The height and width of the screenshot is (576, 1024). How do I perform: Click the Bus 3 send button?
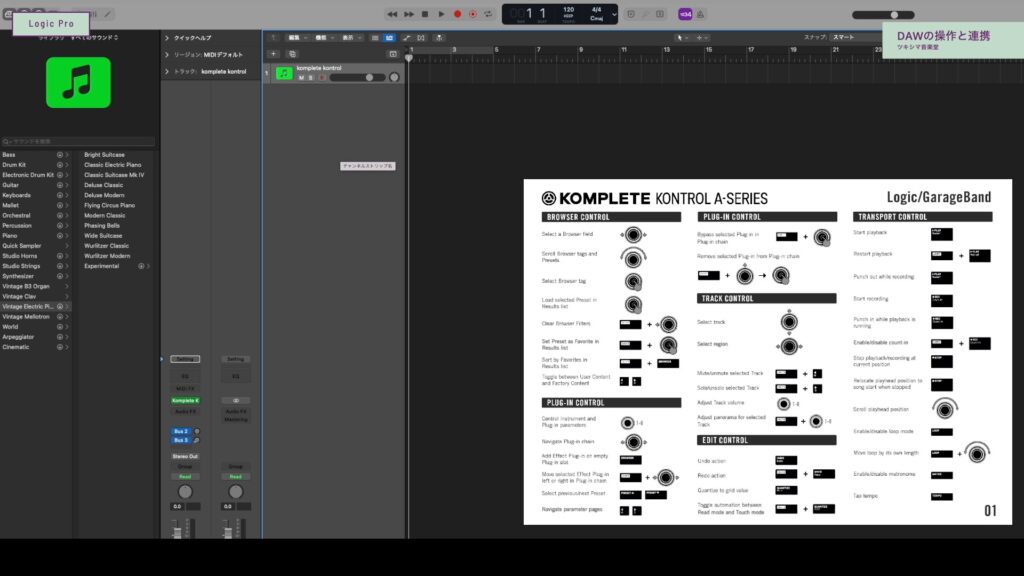[181, 441]
